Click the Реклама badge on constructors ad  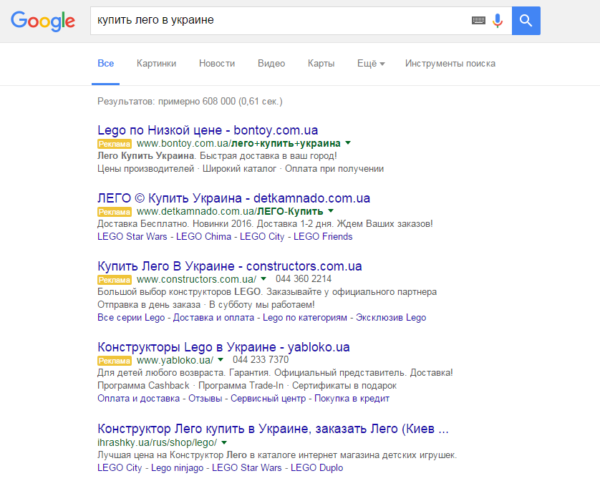(x=114, y=280)
